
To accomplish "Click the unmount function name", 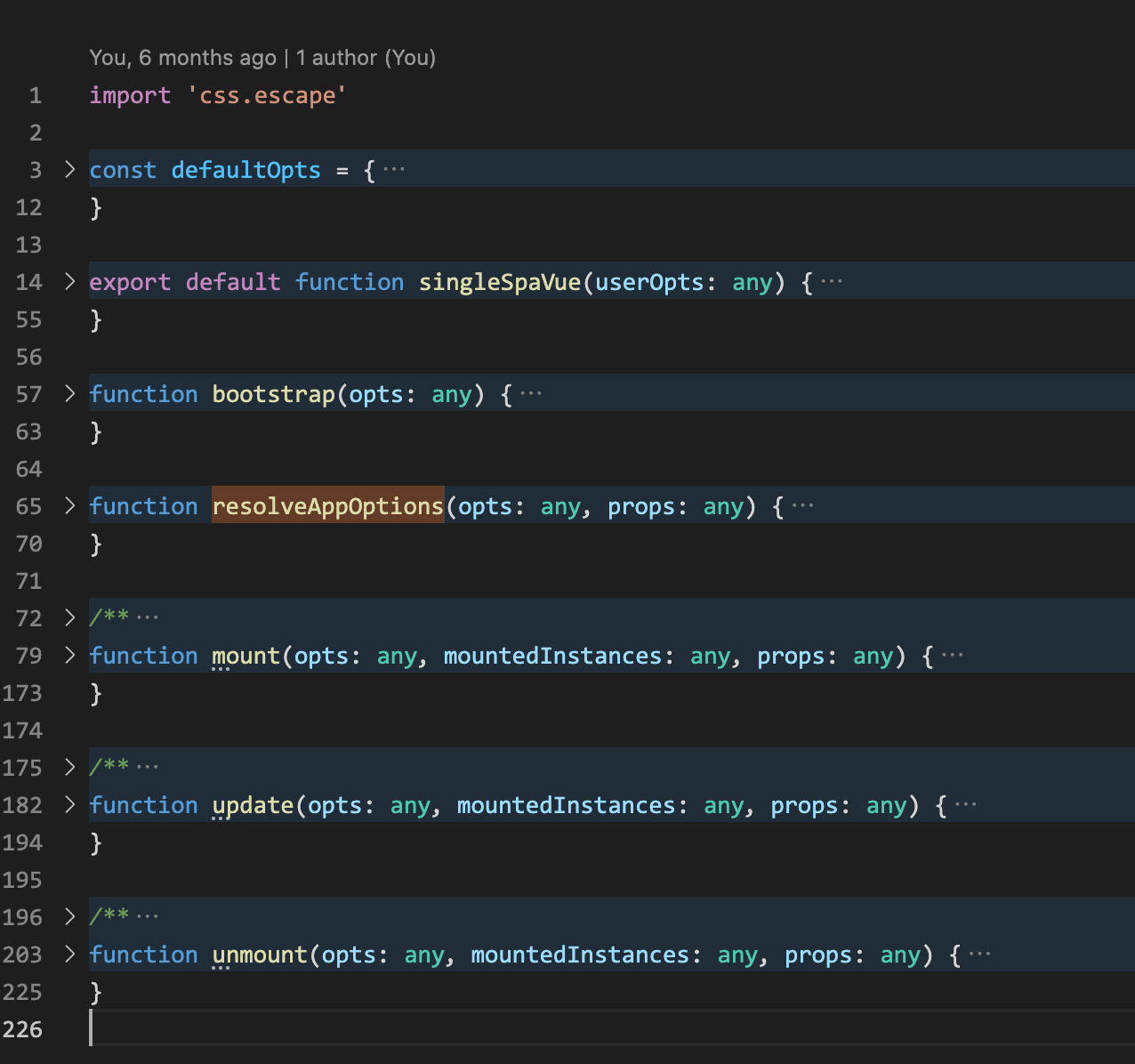I will [x=259, y=955].
